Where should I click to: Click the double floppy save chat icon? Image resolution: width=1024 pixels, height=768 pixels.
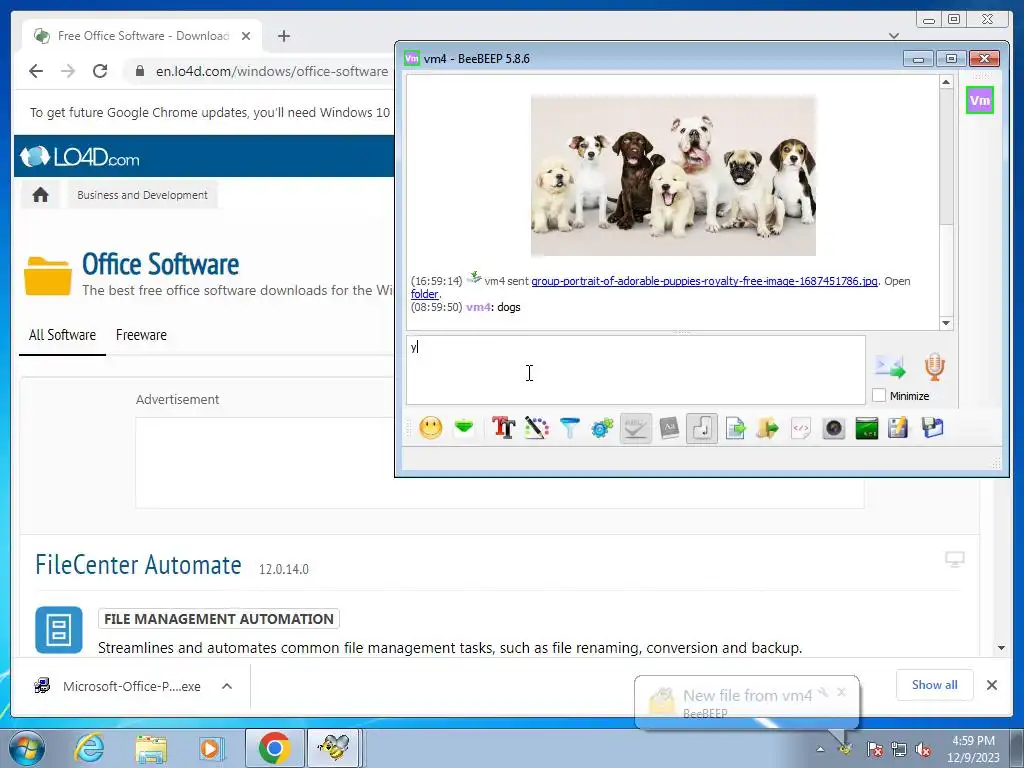click(933, 428)
